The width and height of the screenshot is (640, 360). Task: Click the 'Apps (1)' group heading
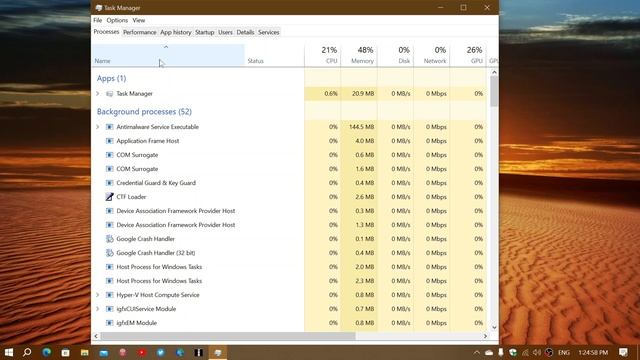(x=111, y=78)
